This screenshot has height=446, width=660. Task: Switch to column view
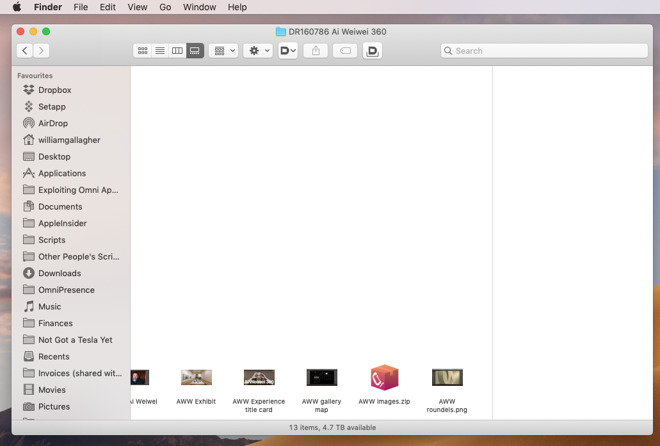(177, 51)
